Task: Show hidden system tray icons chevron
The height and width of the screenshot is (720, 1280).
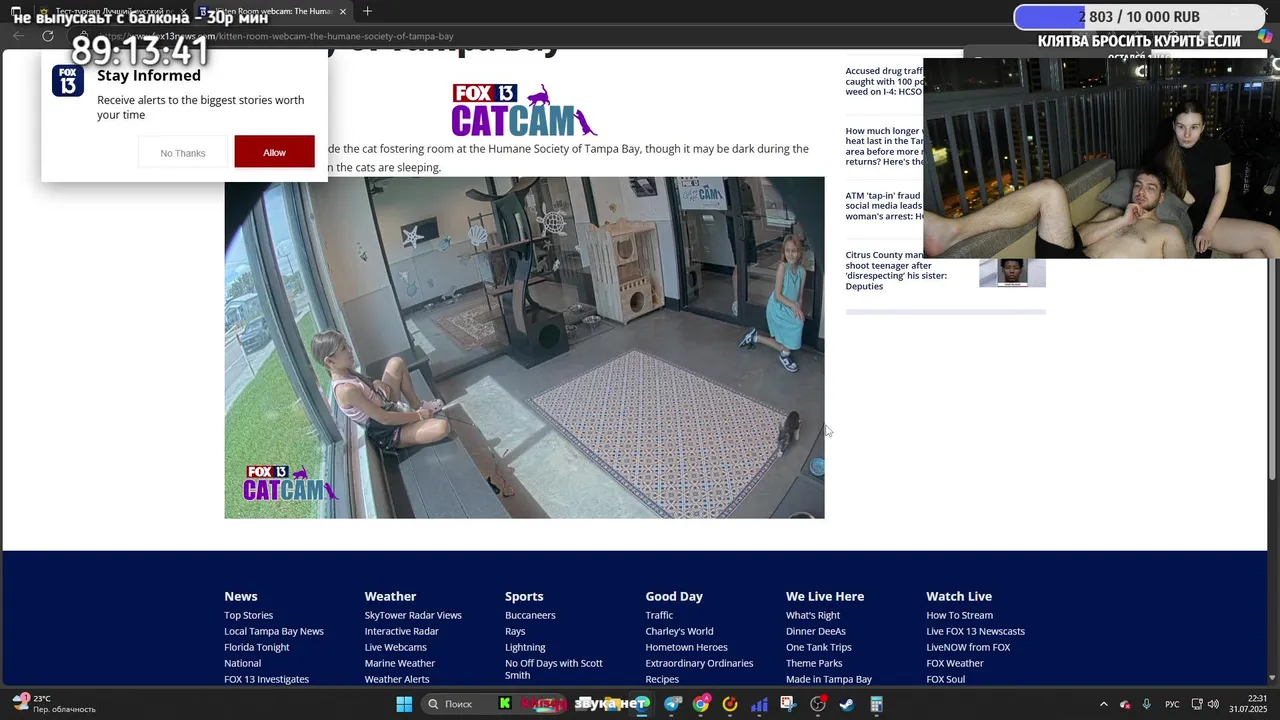Action: [x=1104, y=704]
